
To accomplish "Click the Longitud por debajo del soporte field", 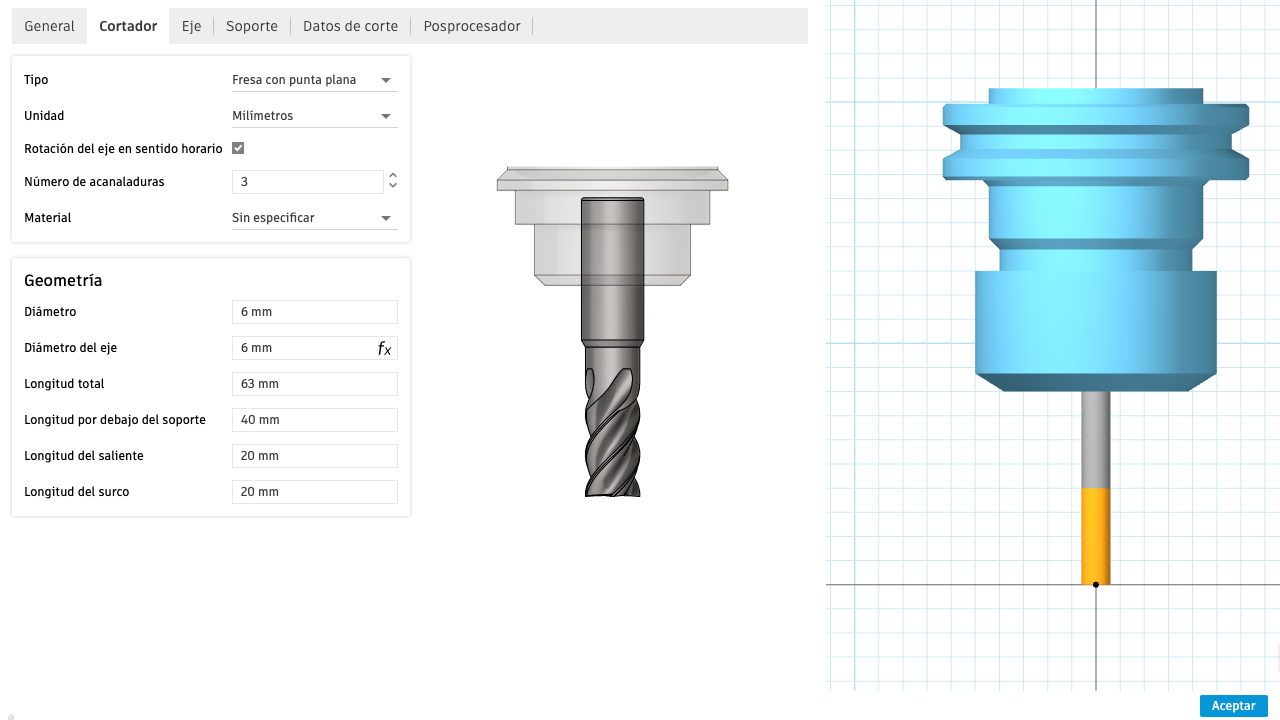I will click(314, 420).
